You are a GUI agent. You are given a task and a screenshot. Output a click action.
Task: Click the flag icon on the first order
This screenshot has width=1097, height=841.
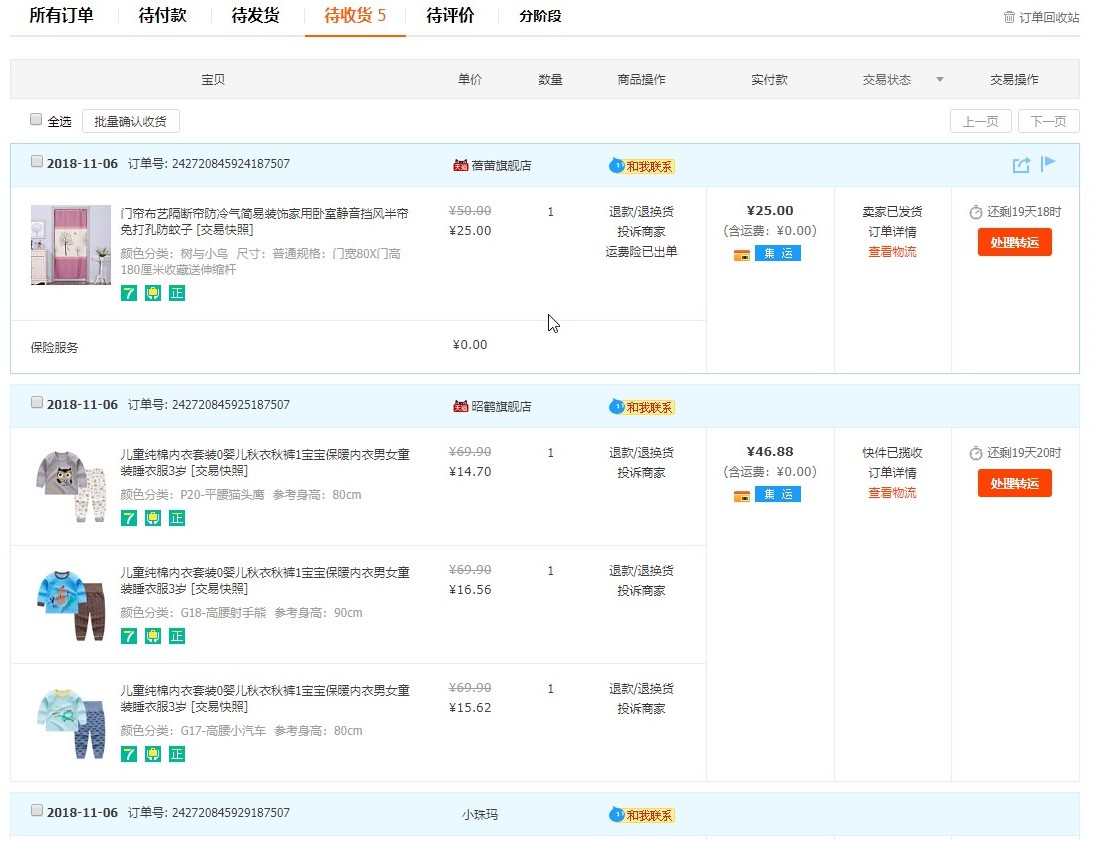click(x=1048, y=164)
